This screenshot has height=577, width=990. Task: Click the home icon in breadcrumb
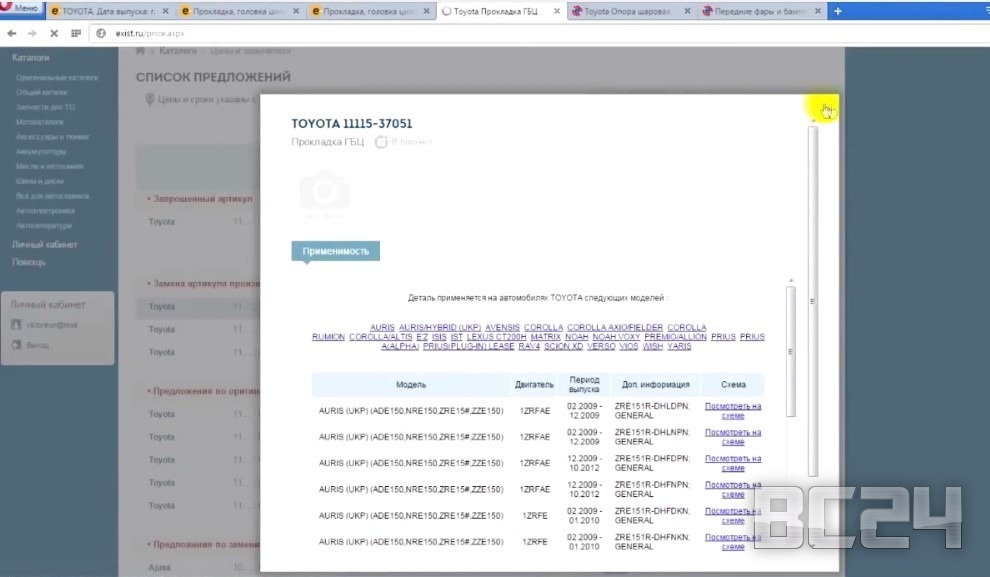[141, 50]
